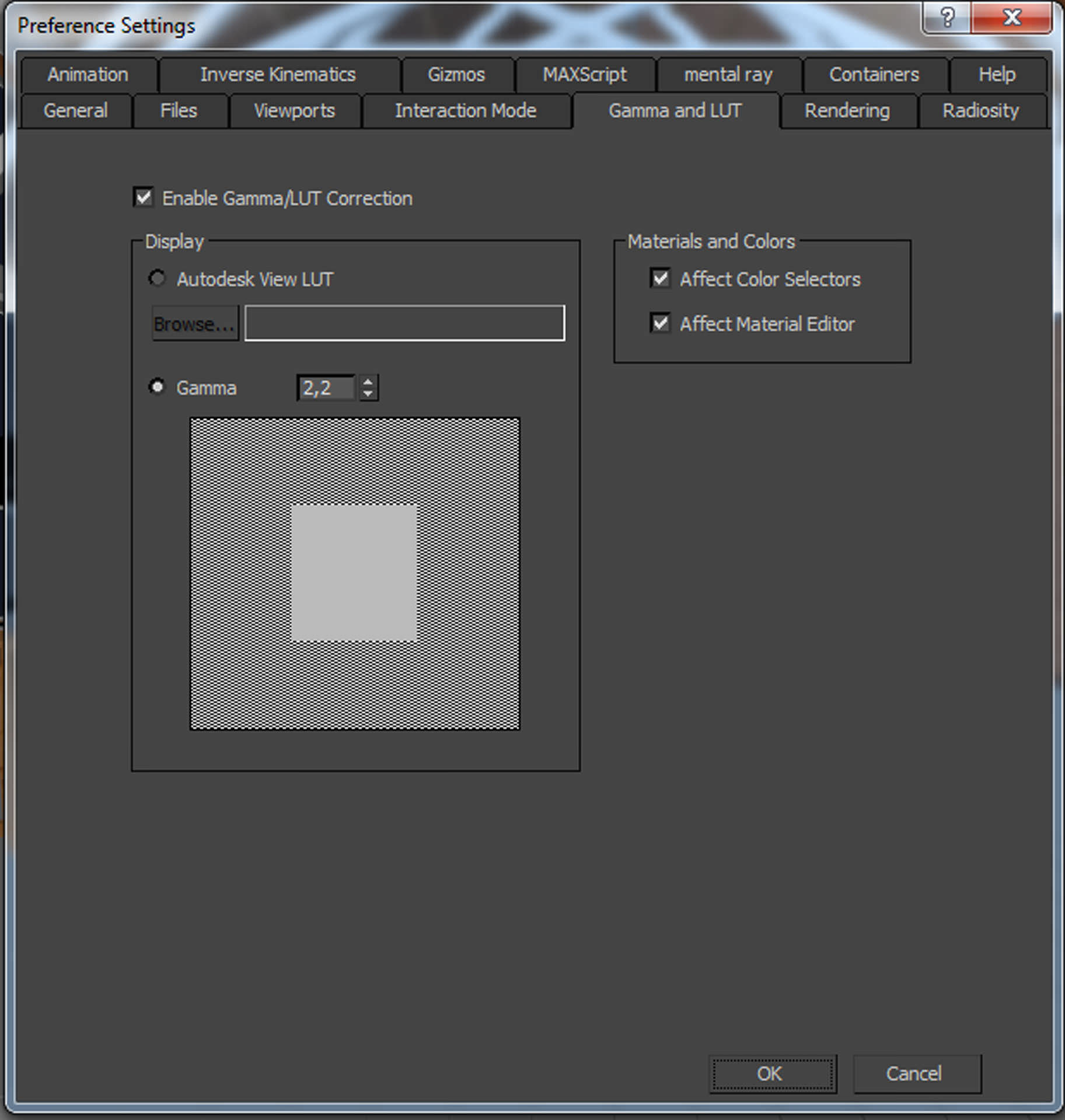
Task: Open the mental ray tab
Action: tap(728, 75)
